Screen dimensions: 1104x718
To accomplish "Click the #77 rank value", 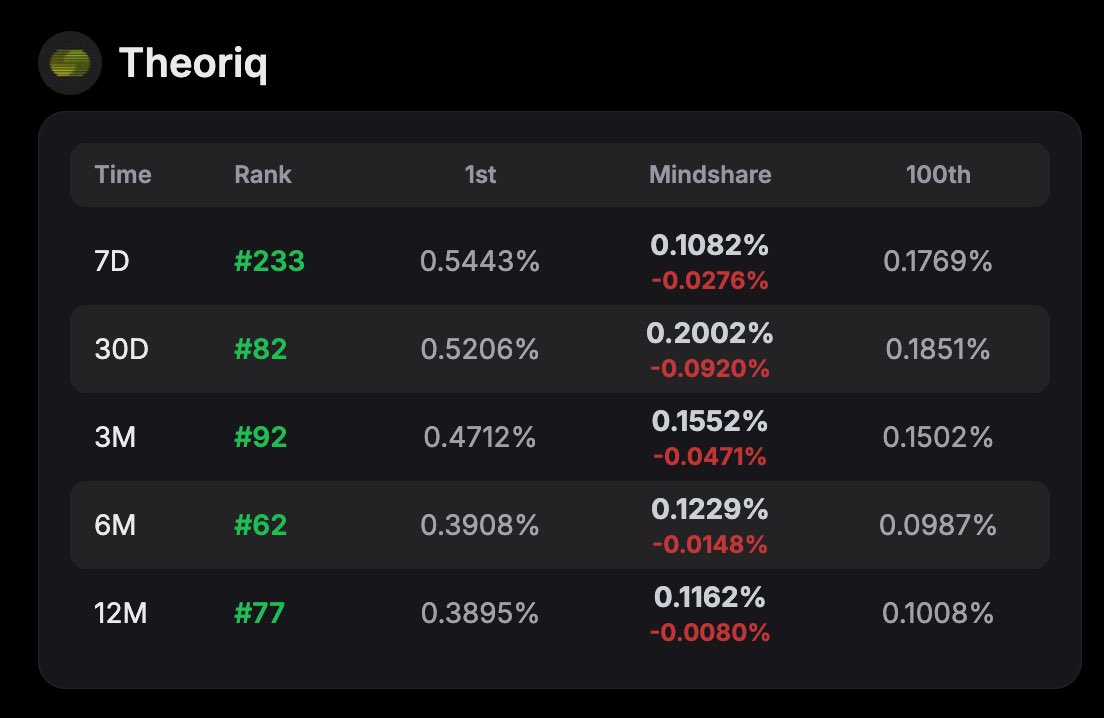I will coord(259,613).
